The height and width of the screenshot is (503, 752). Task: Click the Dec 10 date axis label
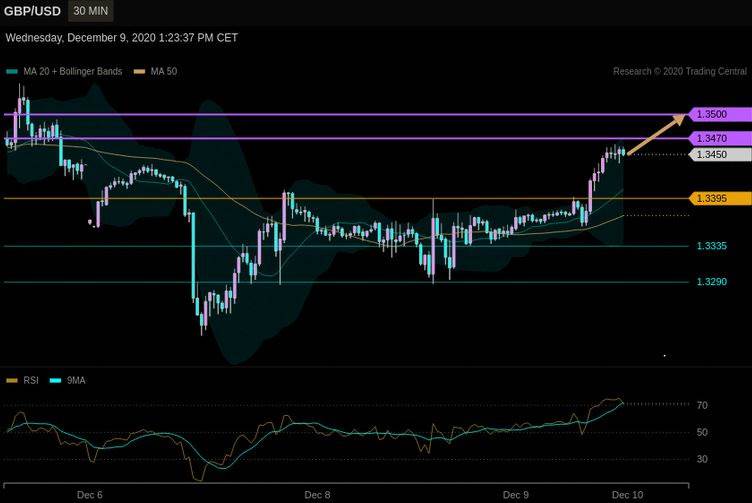627,494
